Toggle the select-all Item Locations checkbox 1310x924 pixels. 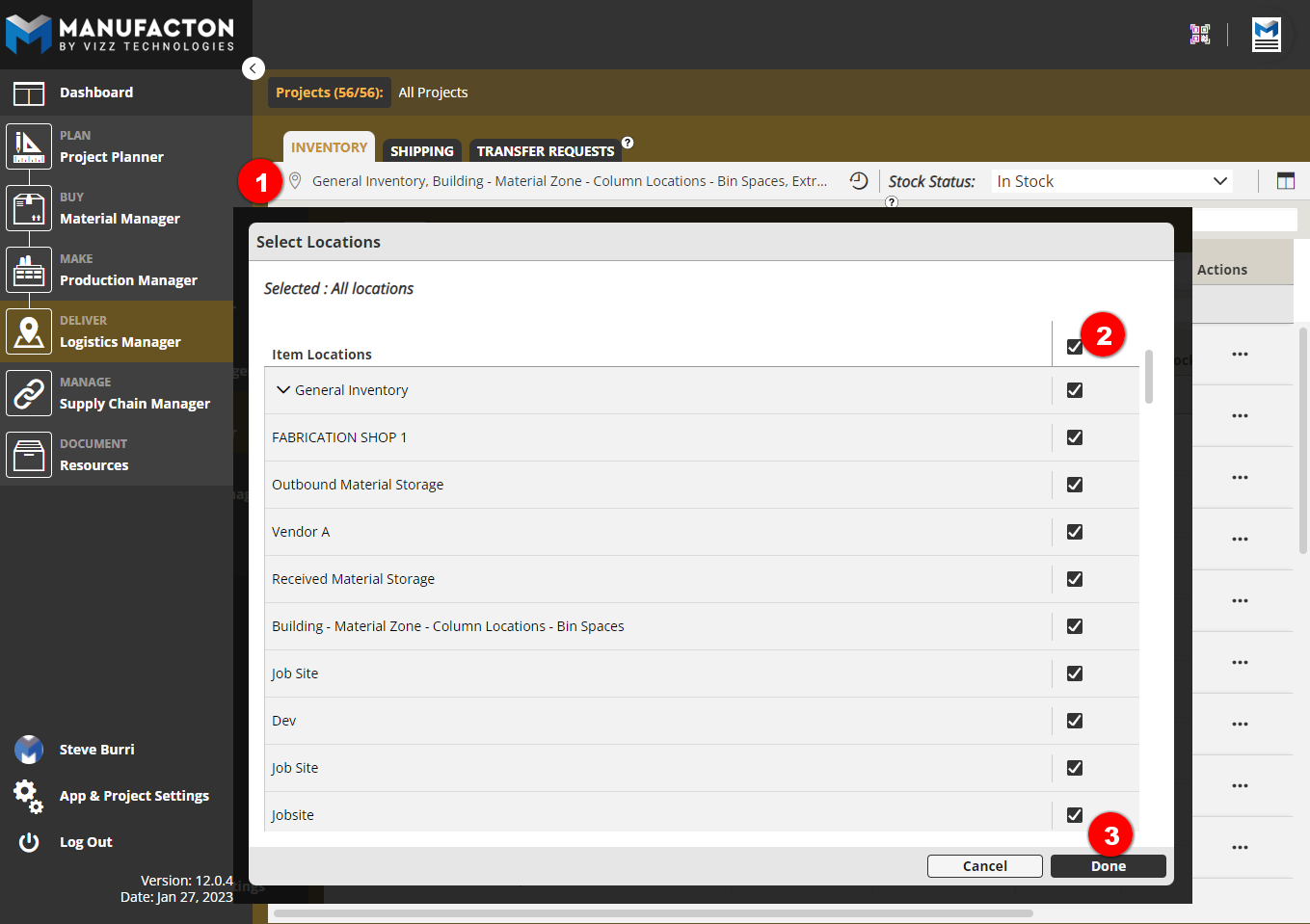(x=1074, y=347)
